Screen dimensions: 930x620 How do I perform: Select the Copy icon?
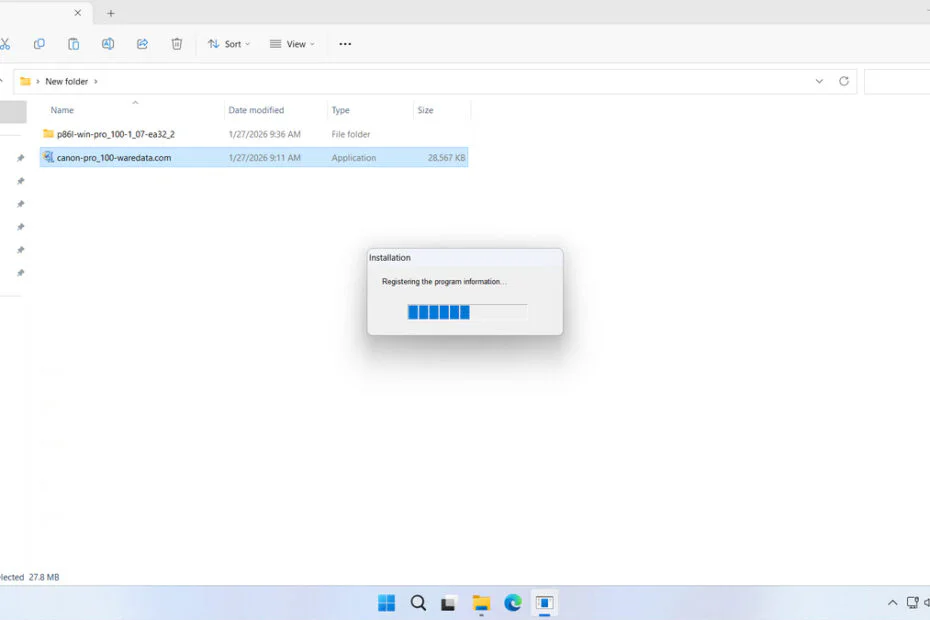point(39,44)
